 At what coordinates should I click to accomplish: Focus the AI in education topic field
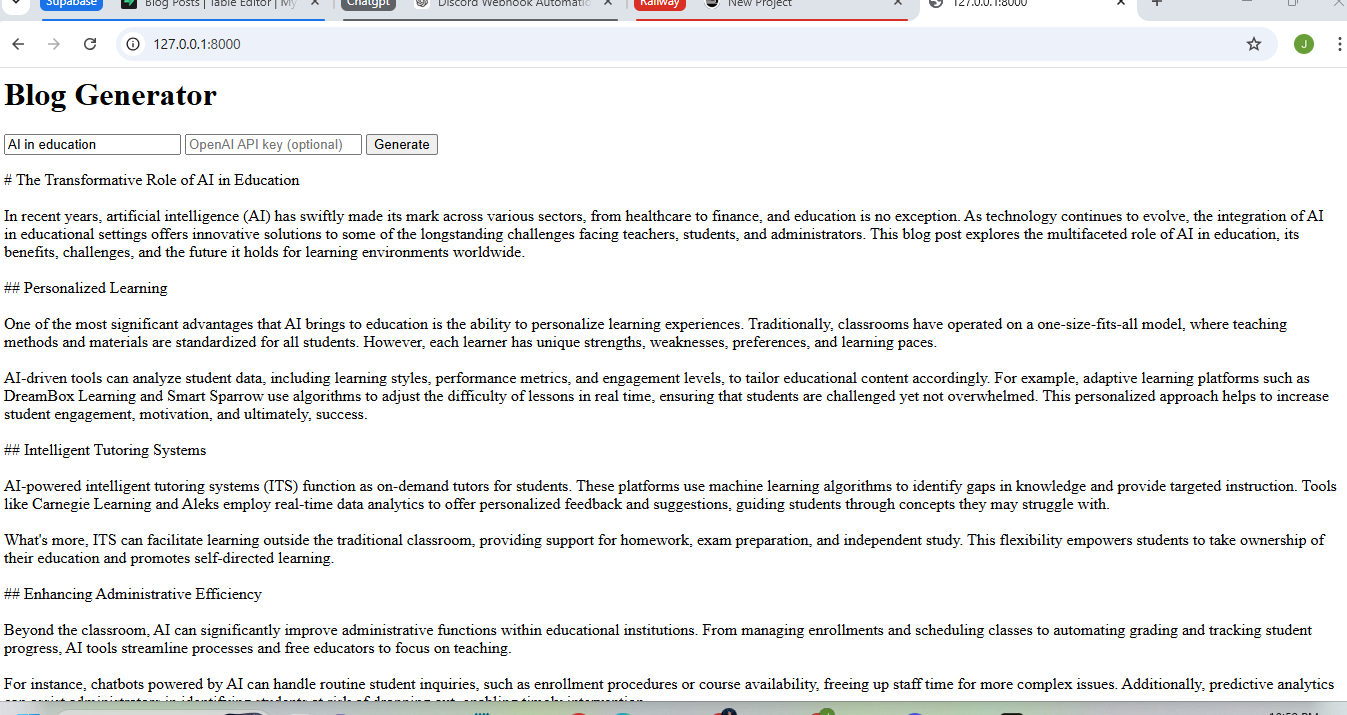coord(92,144)
